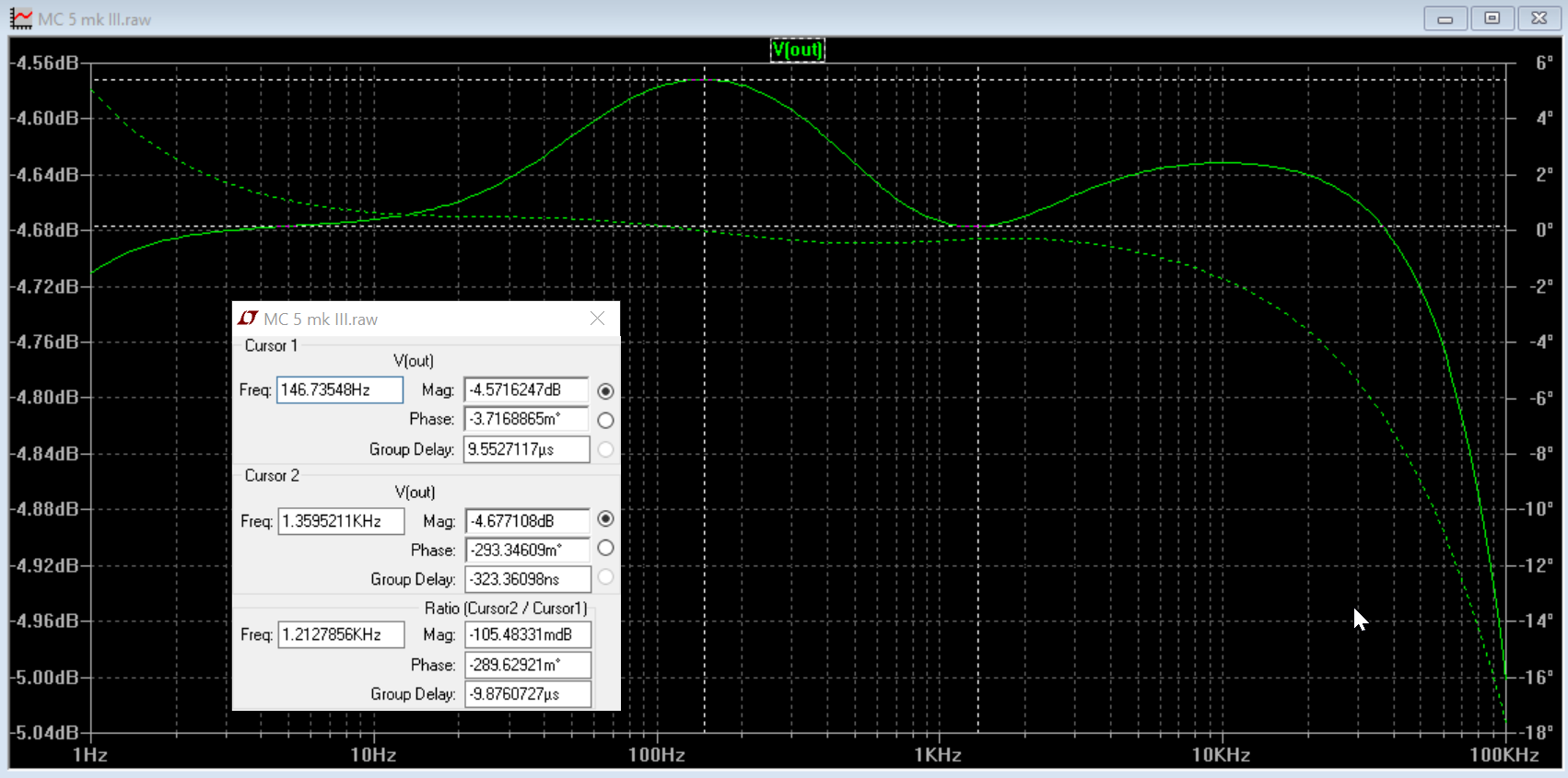Click Cursor 1 Group Delay field 9.5527117µs
Image resolution: width=1568 pixels, height=778 pixels.
tap(526, 449)
